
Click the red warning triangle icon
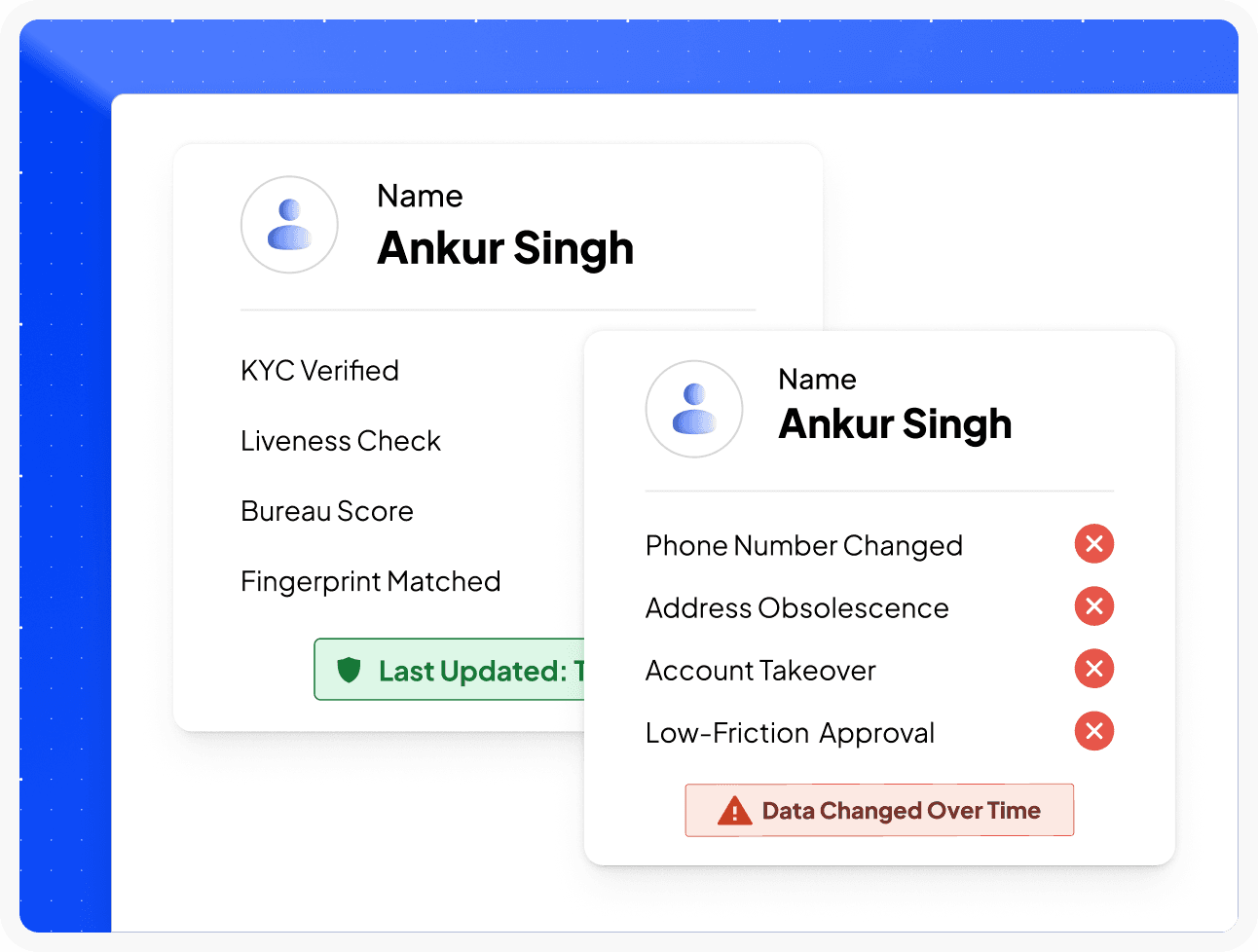pos(734,811)
